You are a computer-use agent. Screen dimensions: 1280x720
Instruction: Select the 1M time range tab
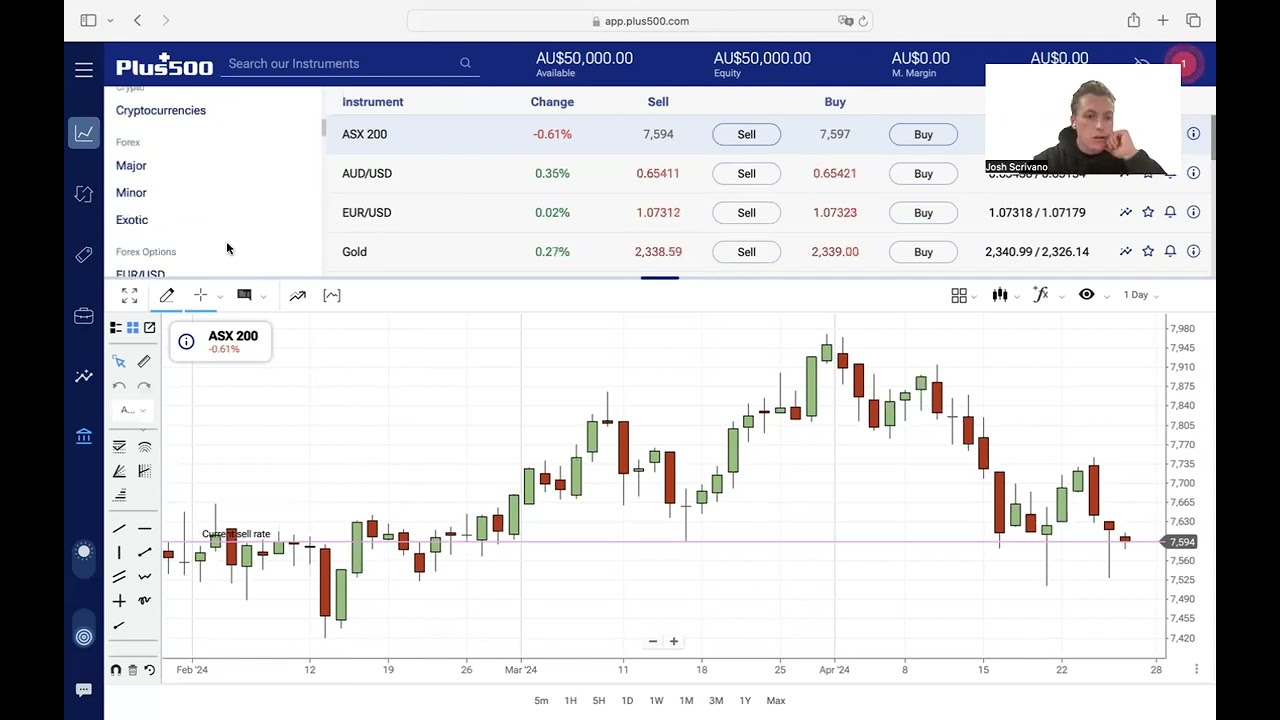(686, 701)
